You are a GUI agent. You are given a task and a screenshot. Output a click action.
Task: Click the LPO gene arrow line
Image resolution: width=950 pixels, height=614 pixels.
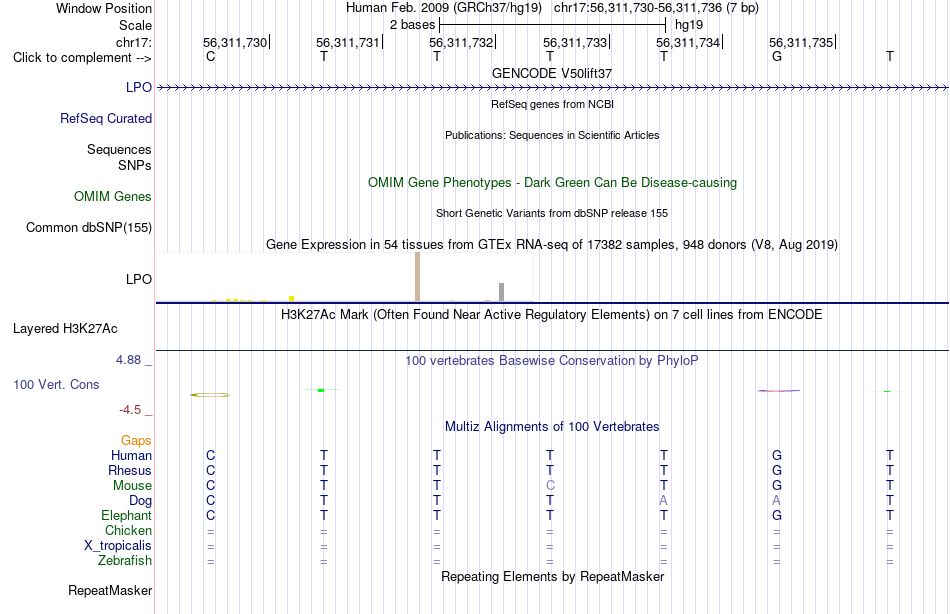tap(552, 88)
